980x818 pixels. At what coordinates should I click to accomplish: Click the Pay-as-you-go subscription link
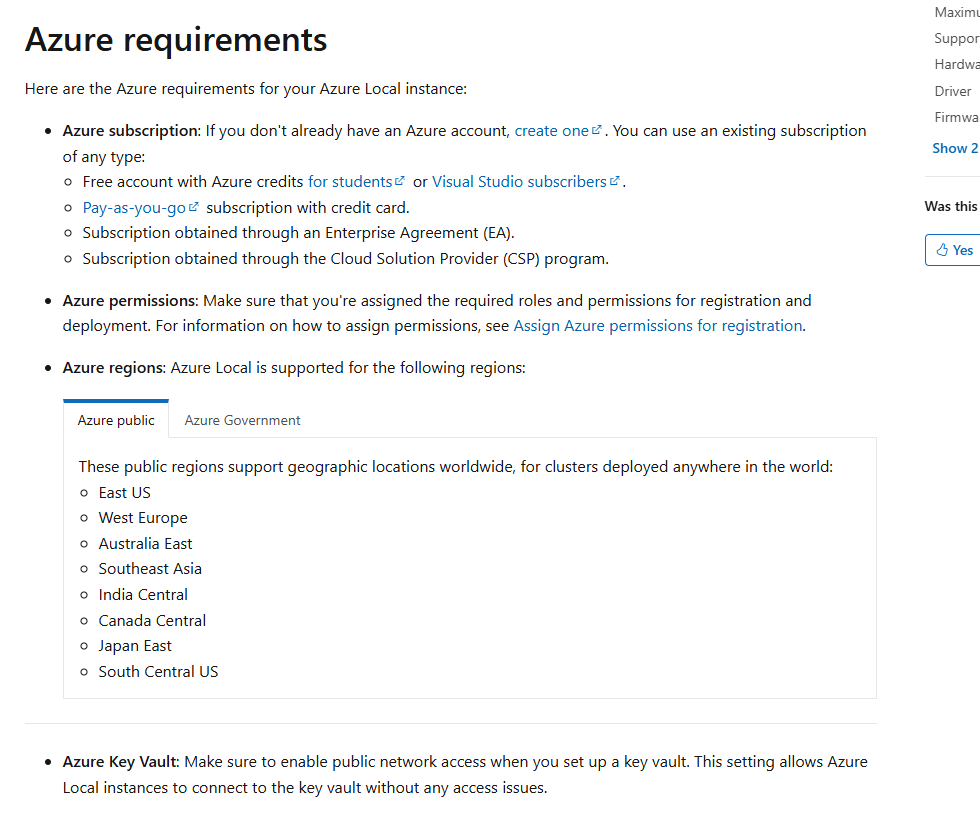tap(134, 208)
